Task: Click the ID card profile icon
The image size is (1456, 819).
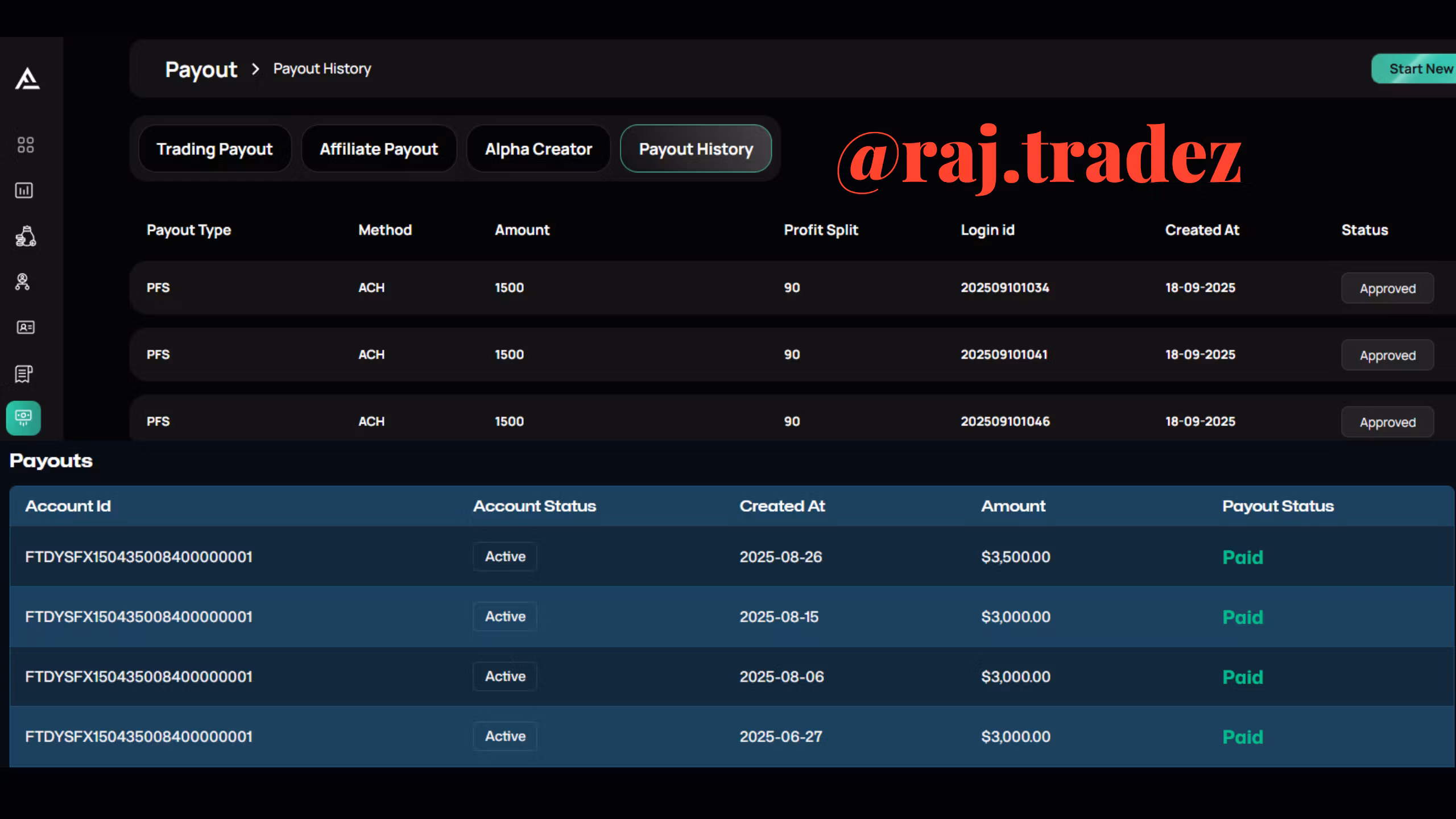Action: point(25,327)
